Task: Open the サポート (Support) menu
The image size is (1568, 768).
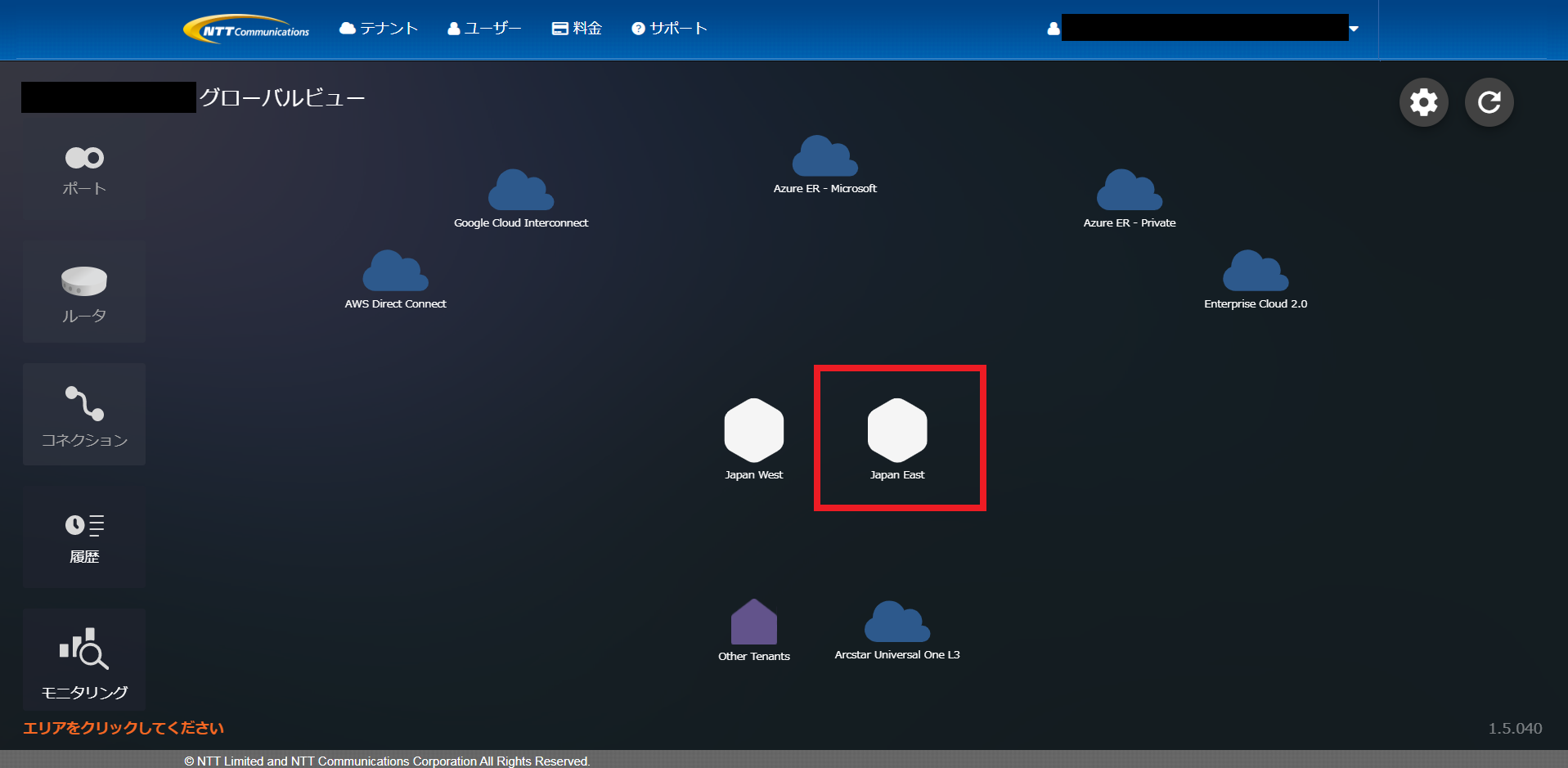Action: click(x=669, y=29)
